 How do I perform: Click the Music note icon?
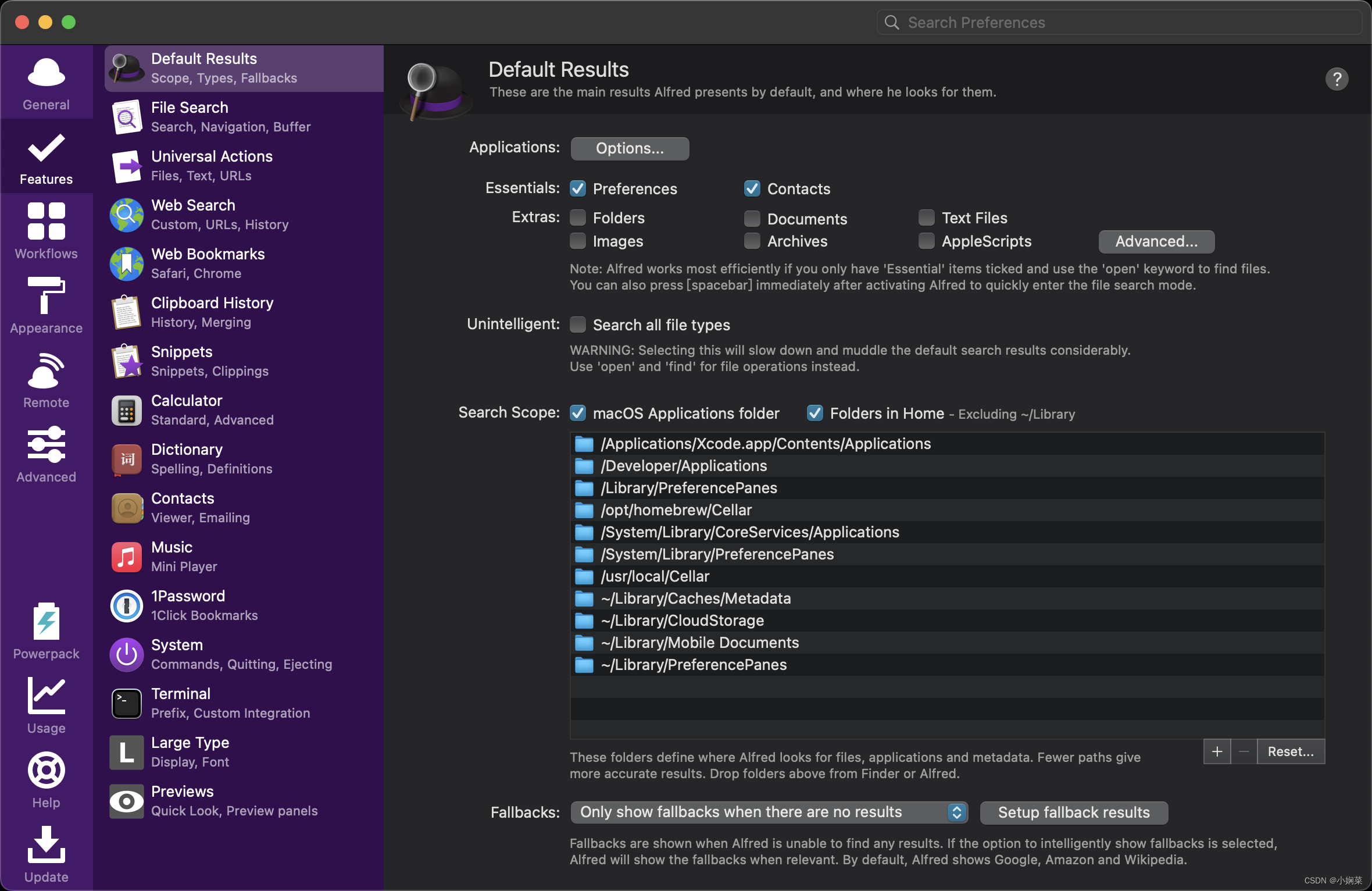point(127,557)
